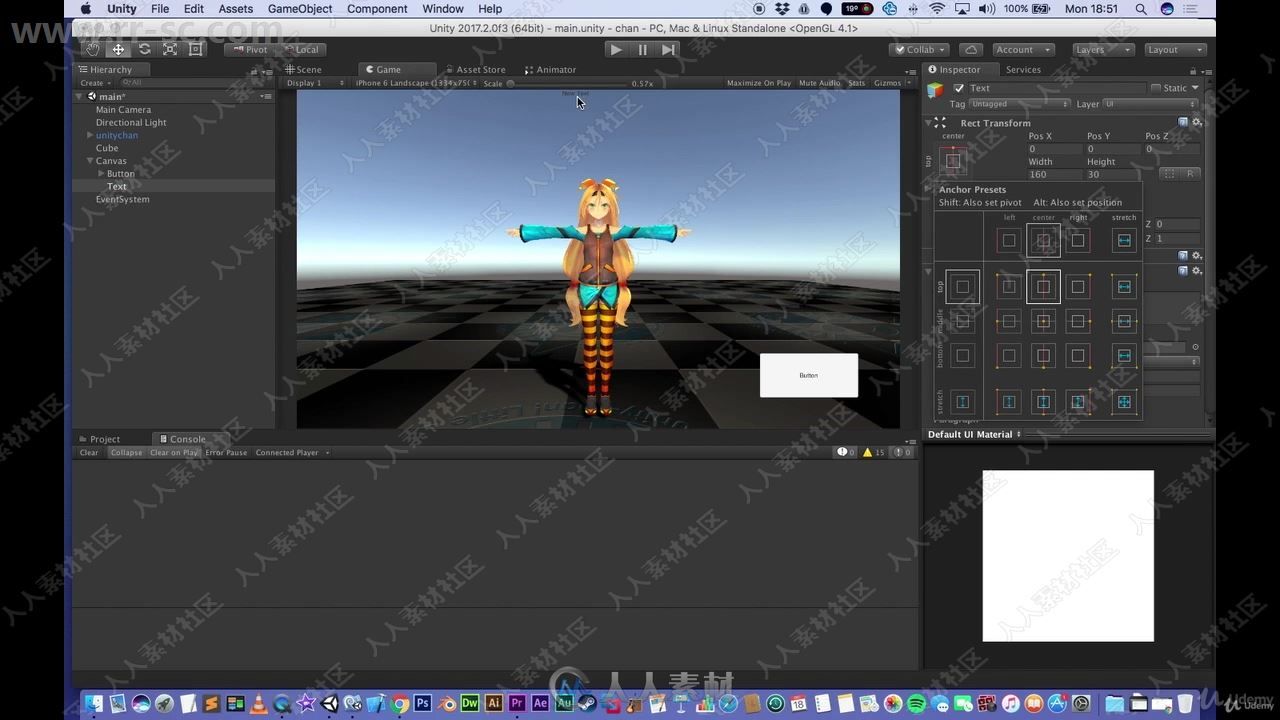The width and height of the screenshot is (1280, 720).
Task: Open Rect Transform help reference
Action: pos(1183,122)
